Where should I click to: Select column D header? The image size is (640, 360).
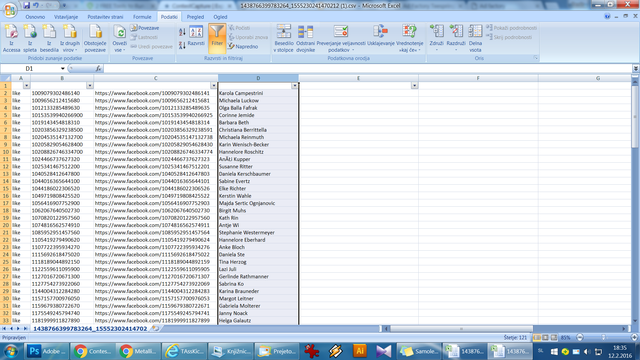pos(258,78)
